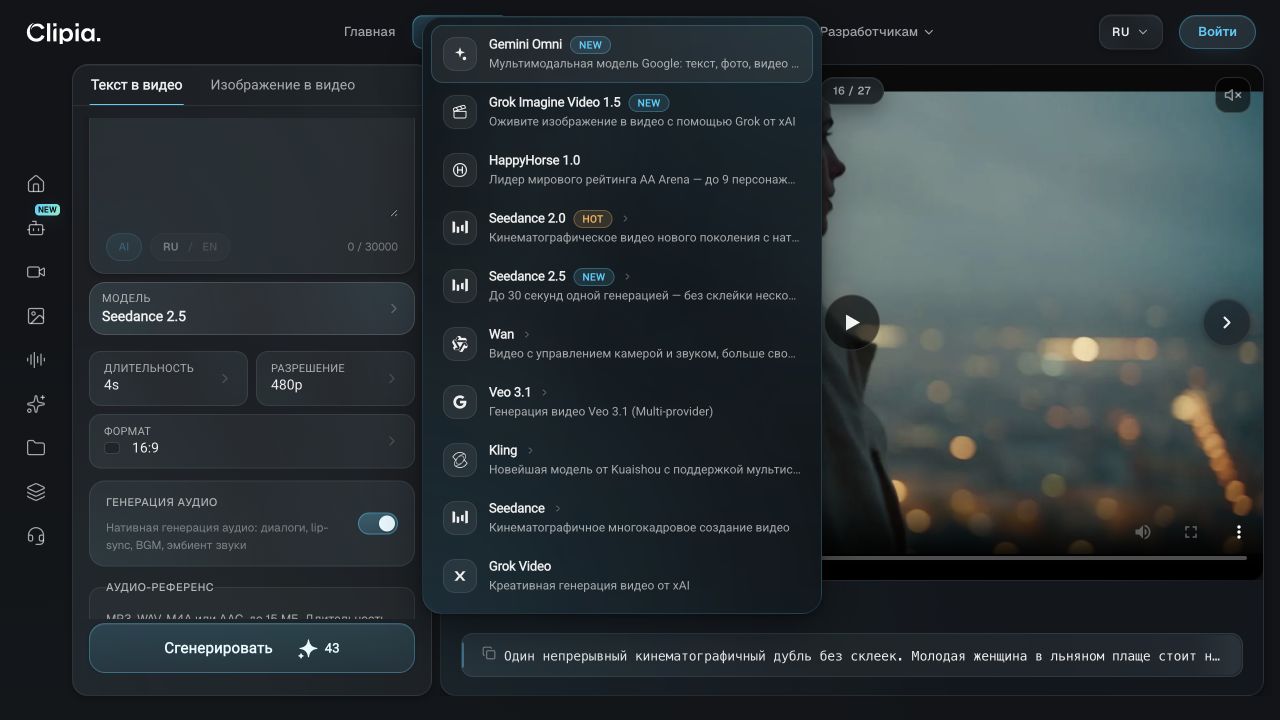Expand the Seedance 2.5 submenu chevron
The height and width of the screenshot is (720, 1280).
(x=628, y=276)
